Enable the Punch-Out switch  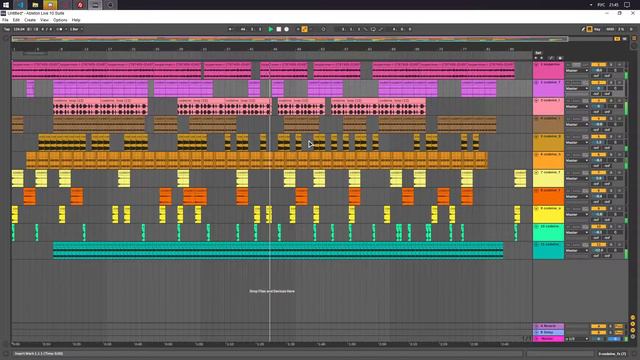(x=381, y=29)
